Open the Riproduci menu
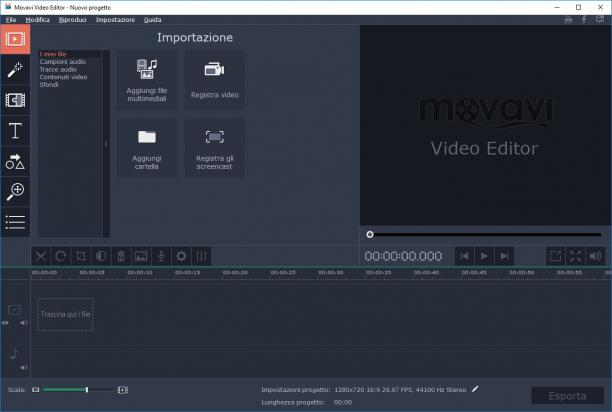 click(73, 20)
